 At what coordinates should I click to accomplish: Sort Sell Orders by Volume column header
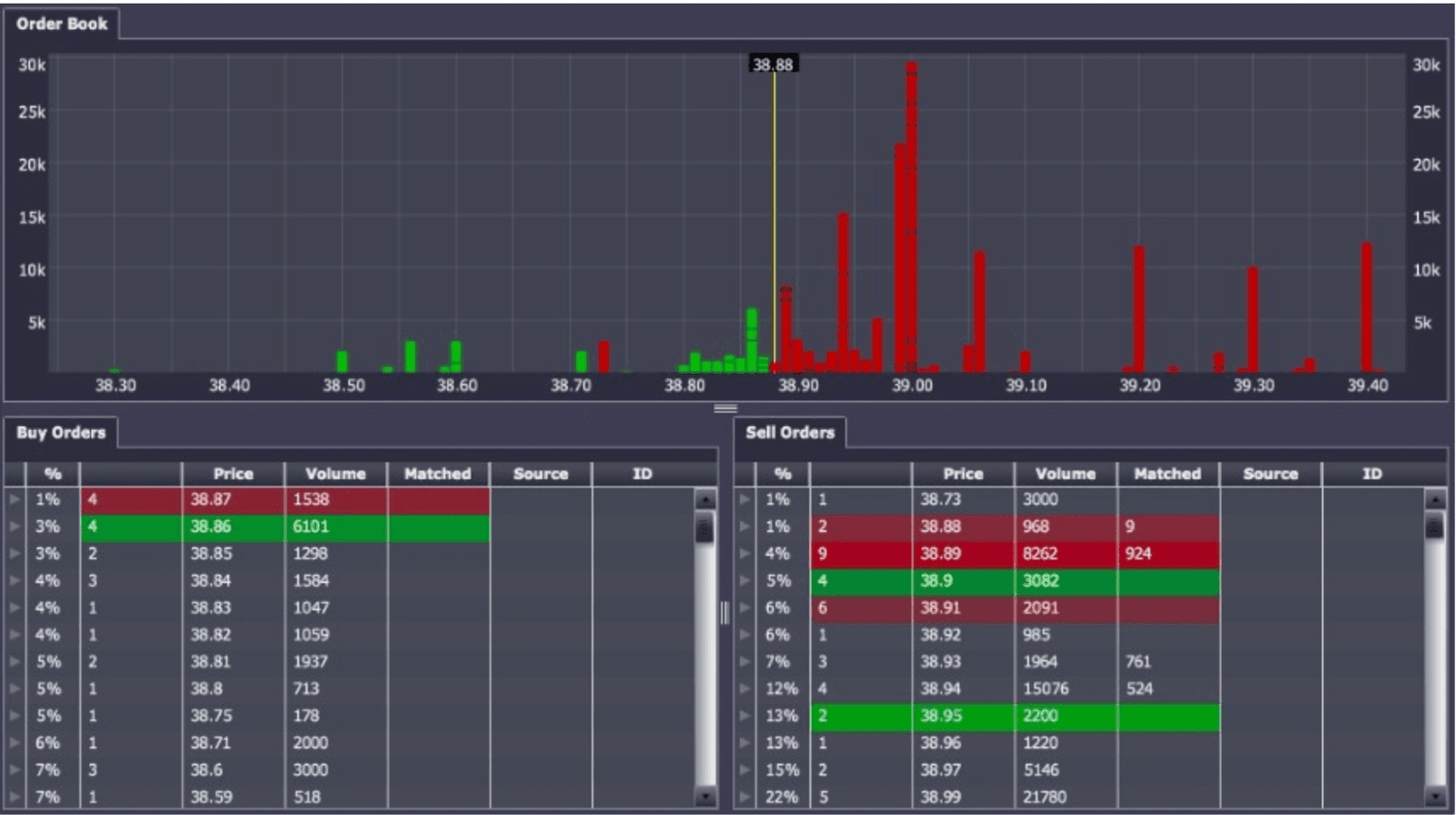pyautogui.click(x=1065, y=474)
